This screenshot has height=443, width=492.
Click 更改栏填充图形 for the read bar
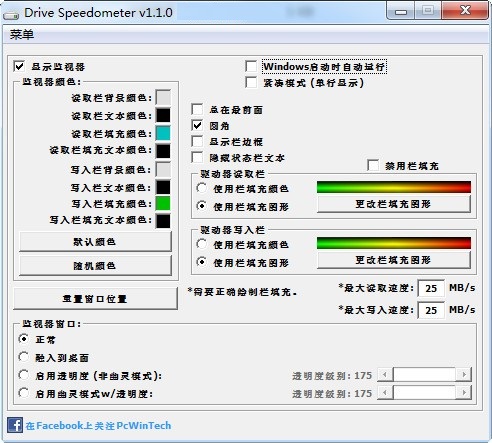(394, 204)
